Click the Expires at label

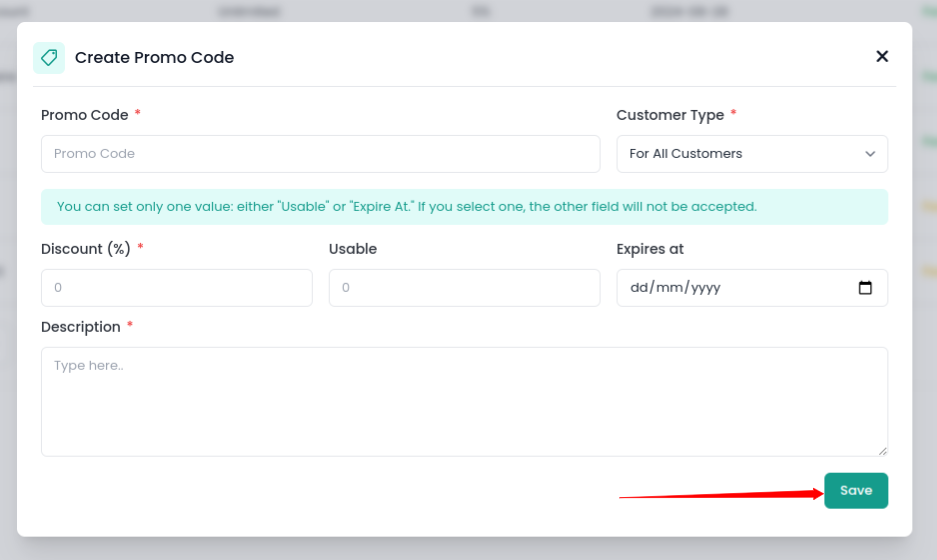point(650,249)
